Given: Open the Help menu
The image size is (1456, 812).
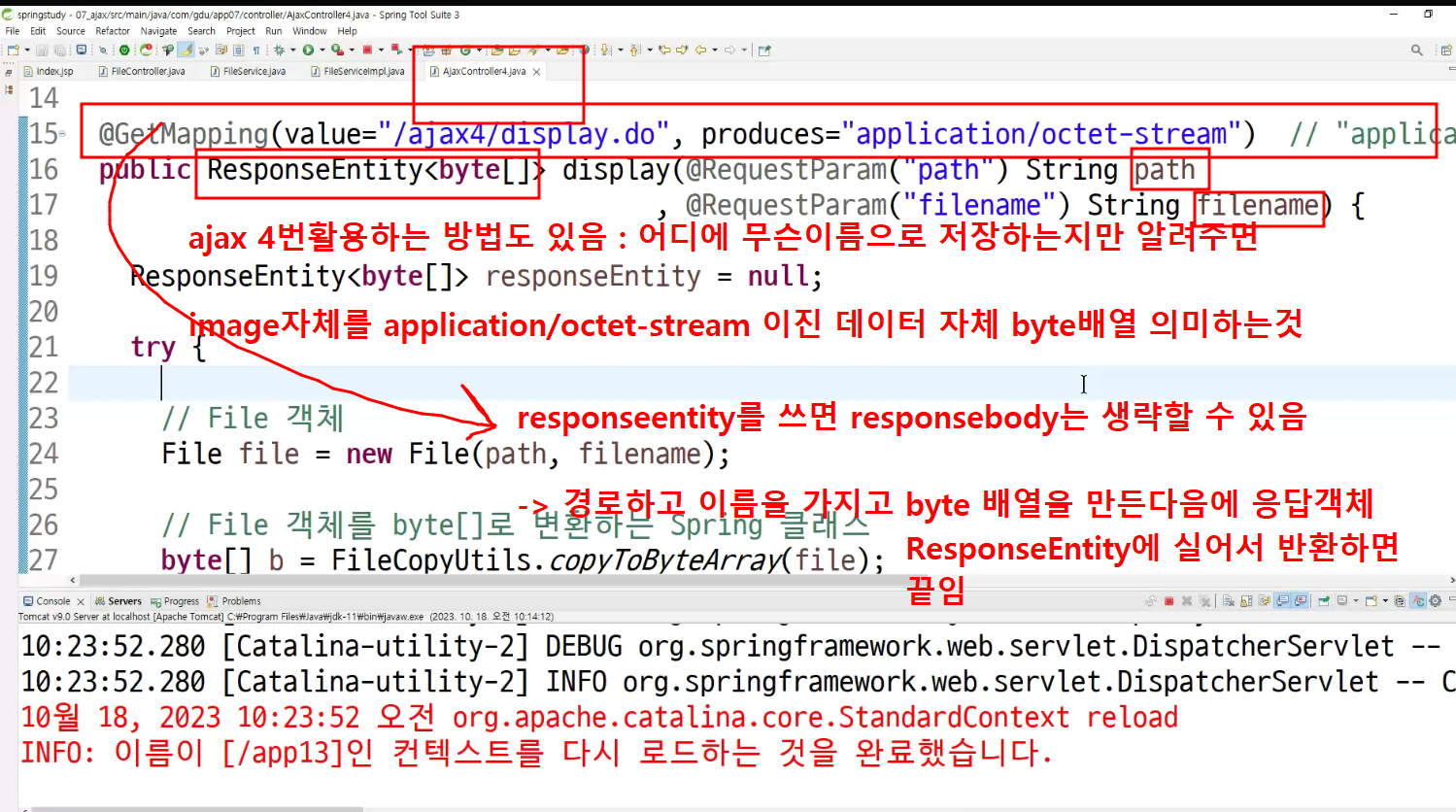Looking at the screenshot, I should [x=347, y=31].
